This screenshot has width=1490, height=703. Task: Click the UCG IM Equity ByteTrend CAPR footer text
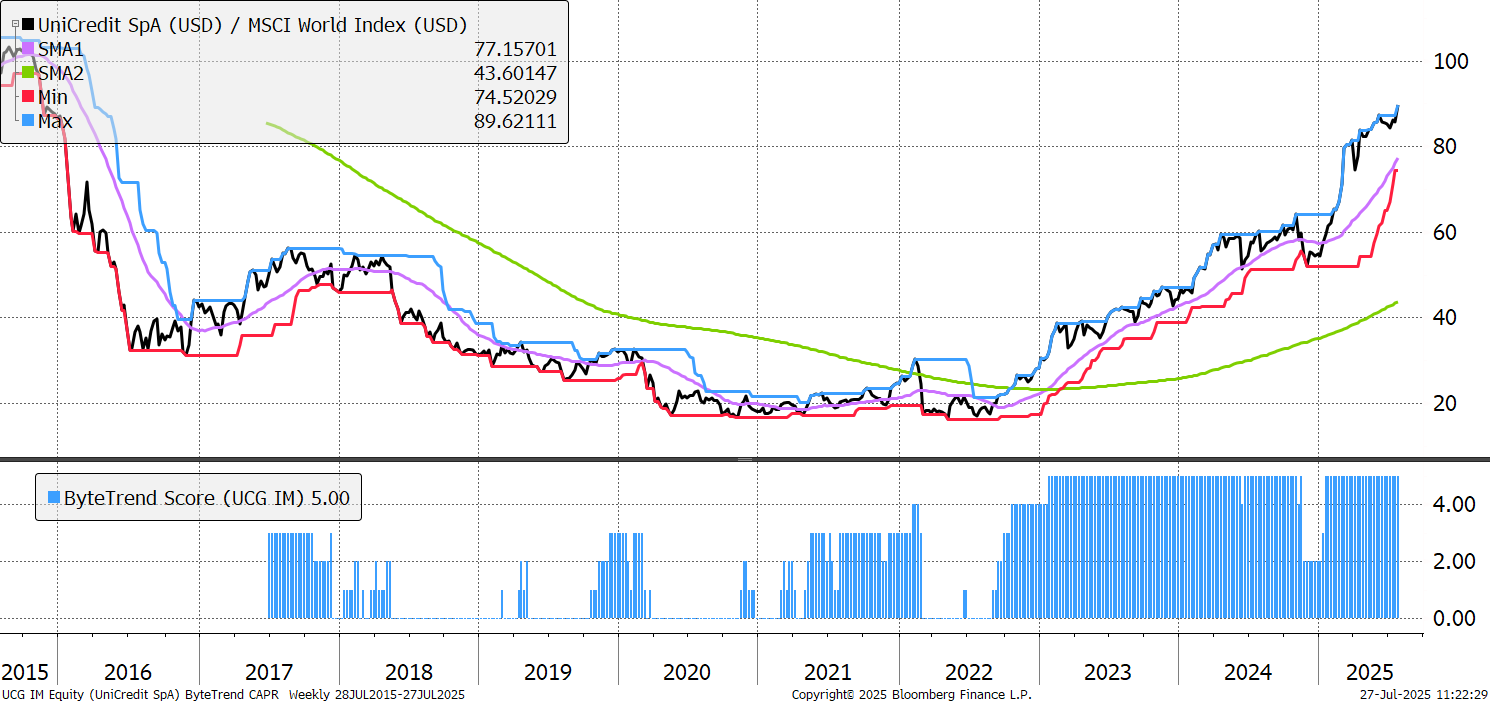coord(233,694)
